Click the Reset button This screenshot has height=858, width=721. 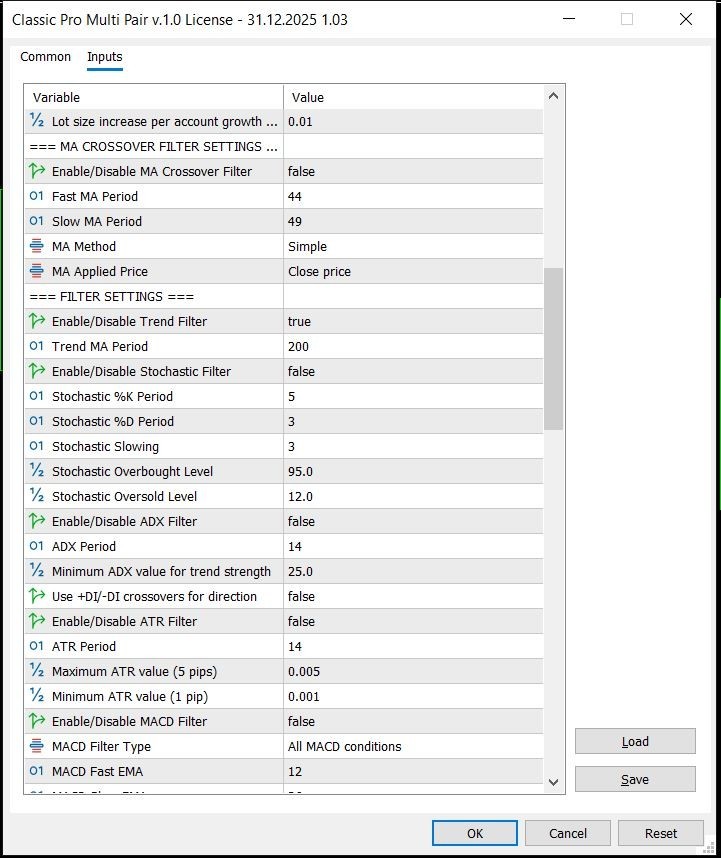661,833
